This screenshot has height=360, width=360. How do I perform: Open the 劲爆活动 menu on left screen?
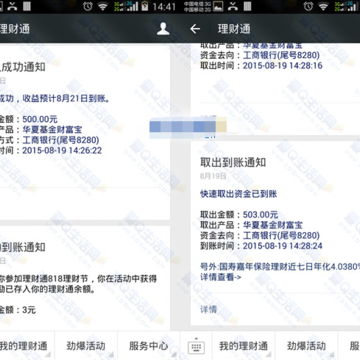pos(86,346)
